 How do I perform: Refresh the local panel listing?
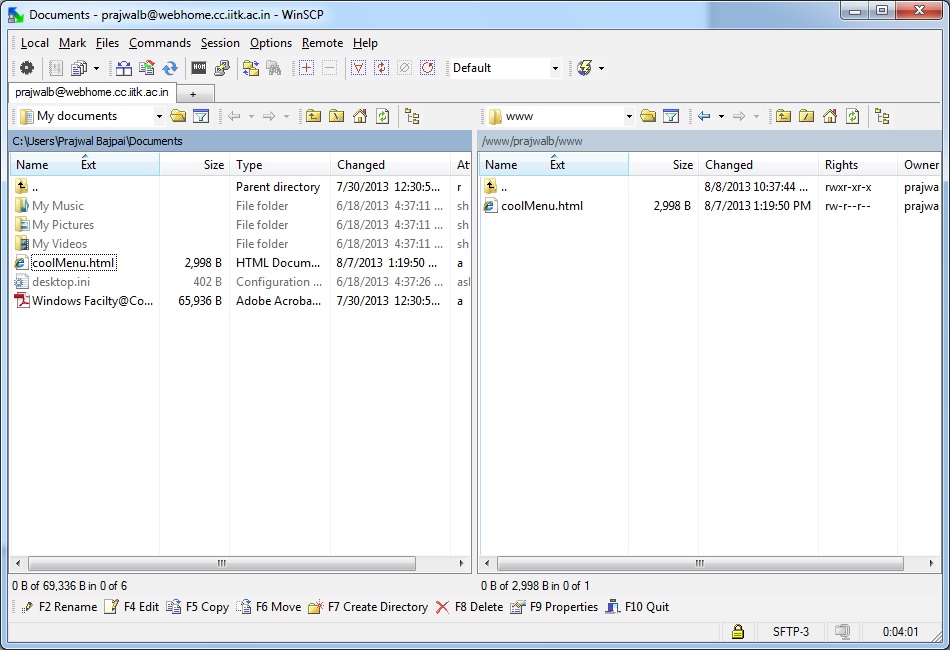pos(382,116)
